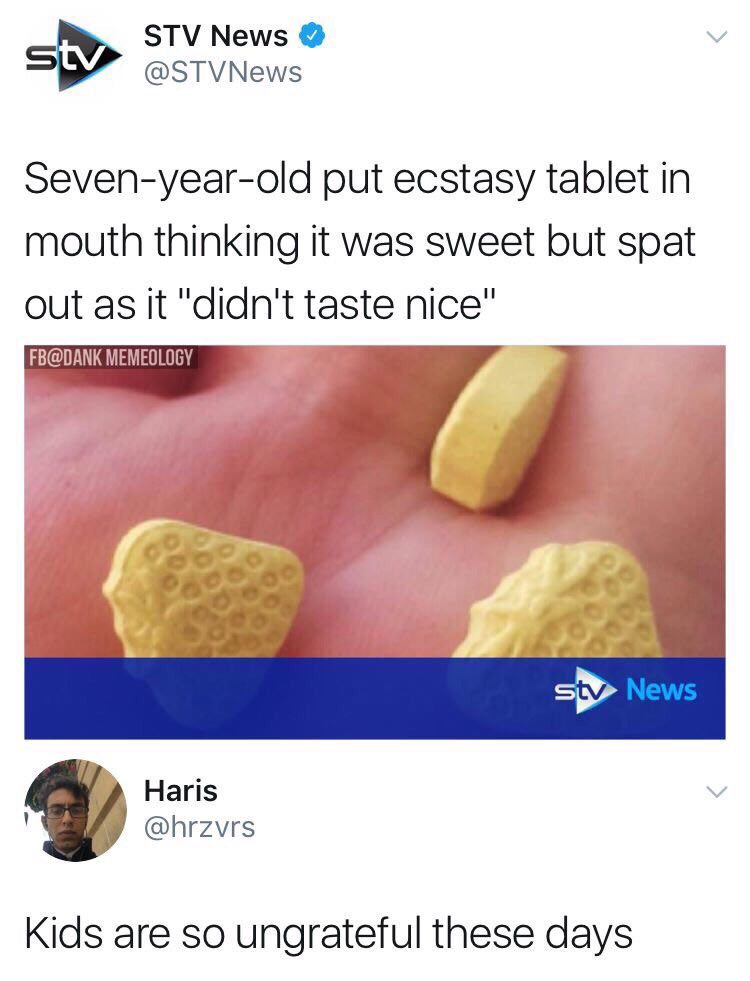Open the Haris tweet options chevron
Image resolution: width=750 pixels, height=981 pixels.
[717, 791]
